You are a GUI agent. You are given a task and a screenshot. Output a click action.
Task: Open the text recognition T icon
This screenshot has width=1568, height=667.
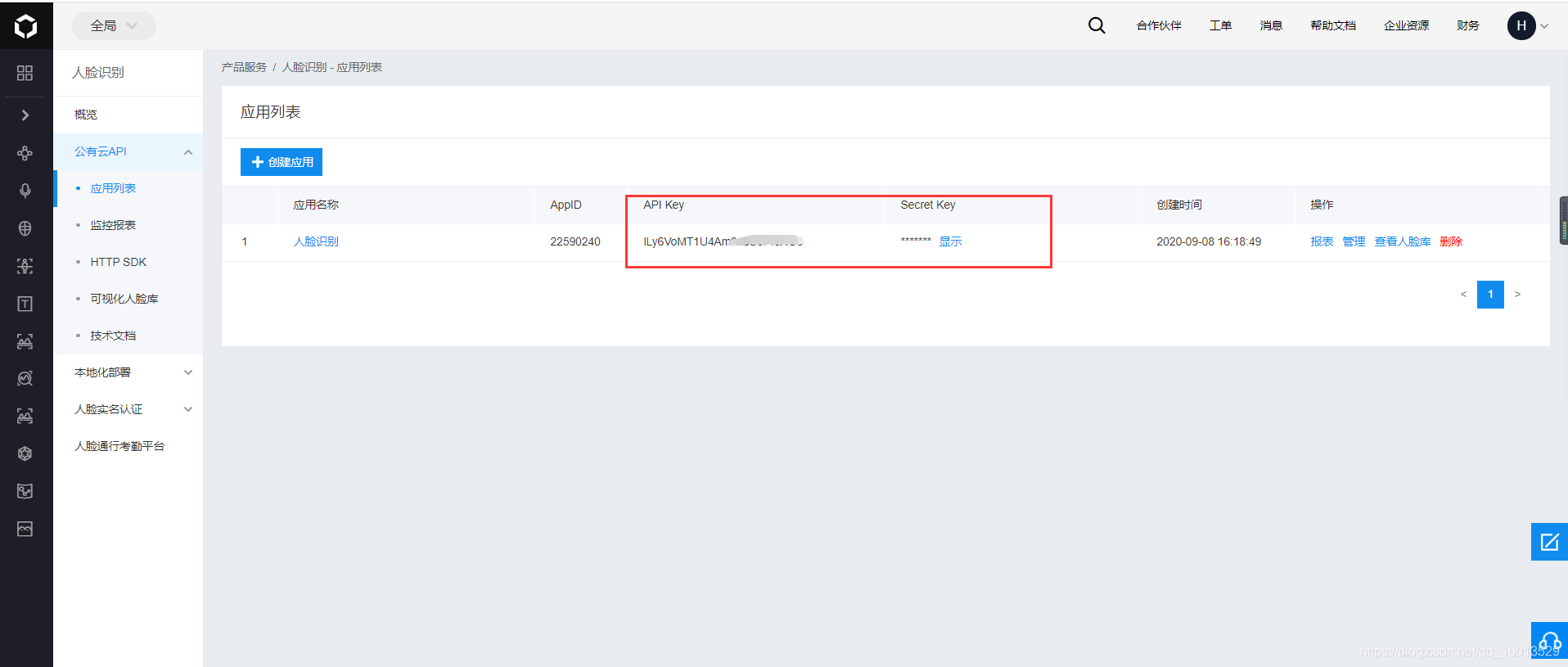click(x=25, y=304)
